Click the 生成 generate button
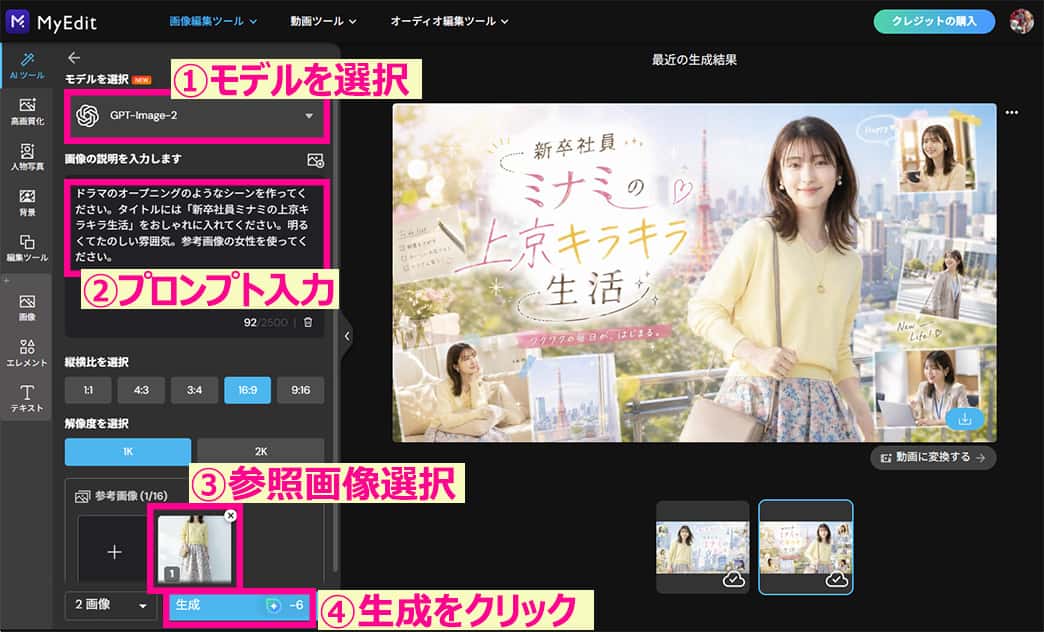The image size is (1044, 632). point(239,605)
